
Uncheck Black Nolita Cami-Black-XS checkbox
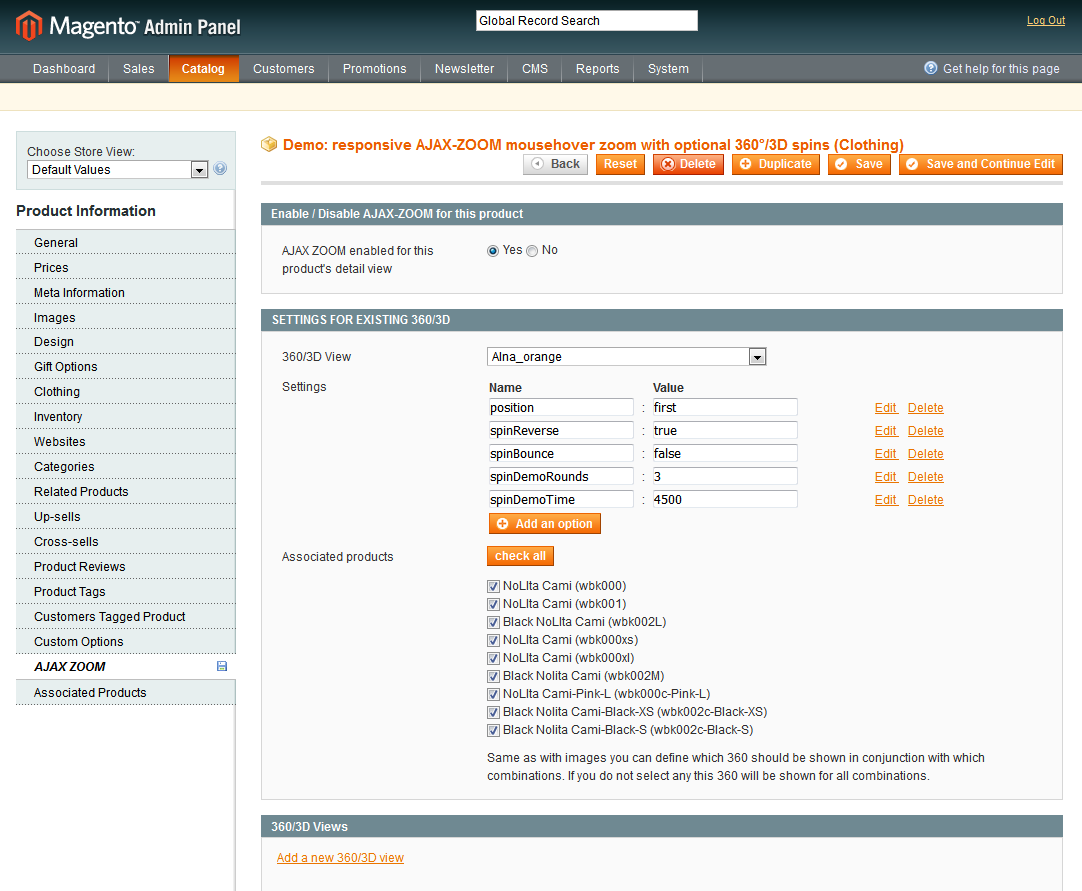[493, 712]
